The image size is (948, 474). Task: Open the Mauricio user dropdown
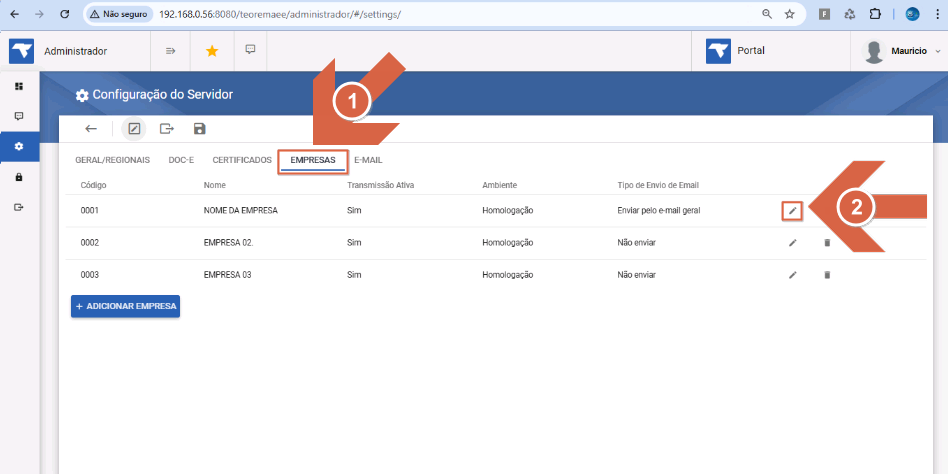(904, 51)
